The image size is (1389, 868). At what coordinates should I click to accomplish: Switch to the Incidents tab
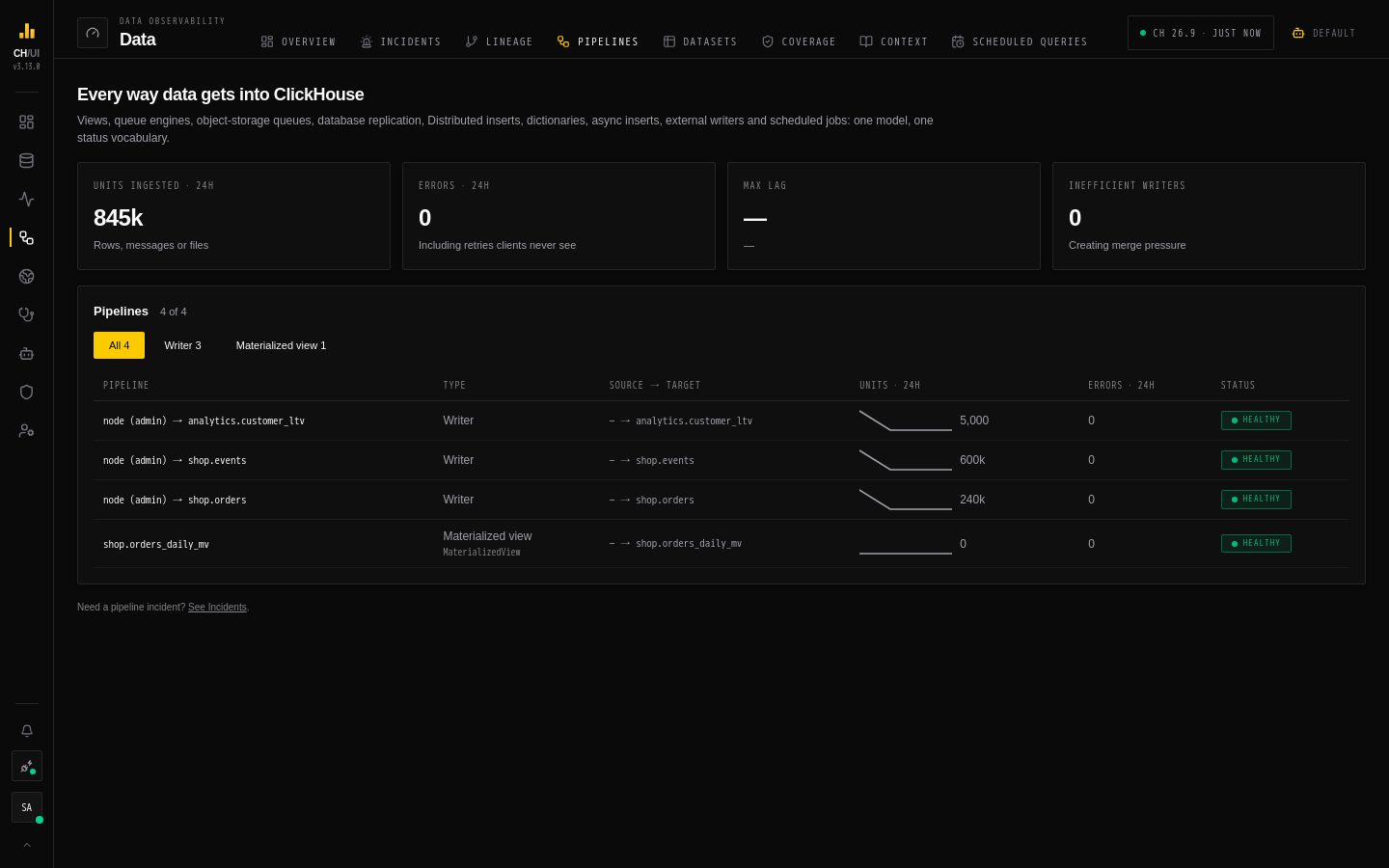click(400, 41)
